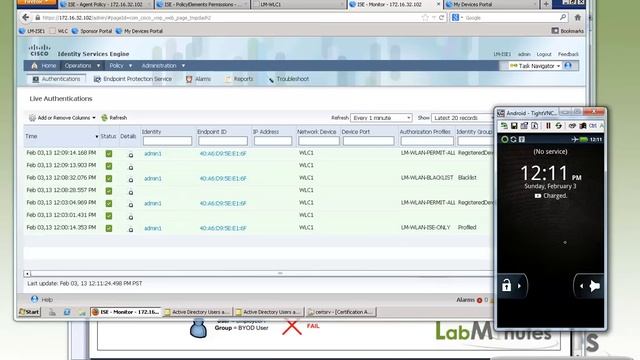Image resolution: width=640 pixels, height=360 pixels.
Task: Open the Show Latest 20 records dropdown
Action: point(462,118)
